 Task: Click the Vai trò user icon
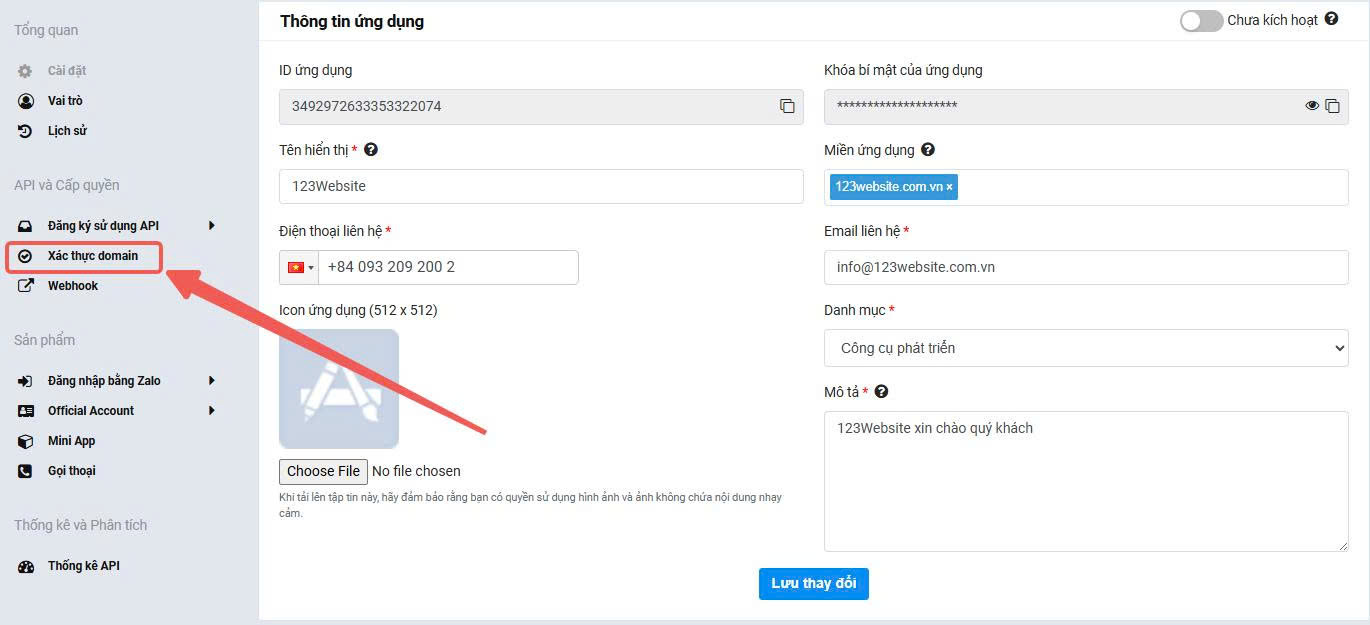coord(26,101)
